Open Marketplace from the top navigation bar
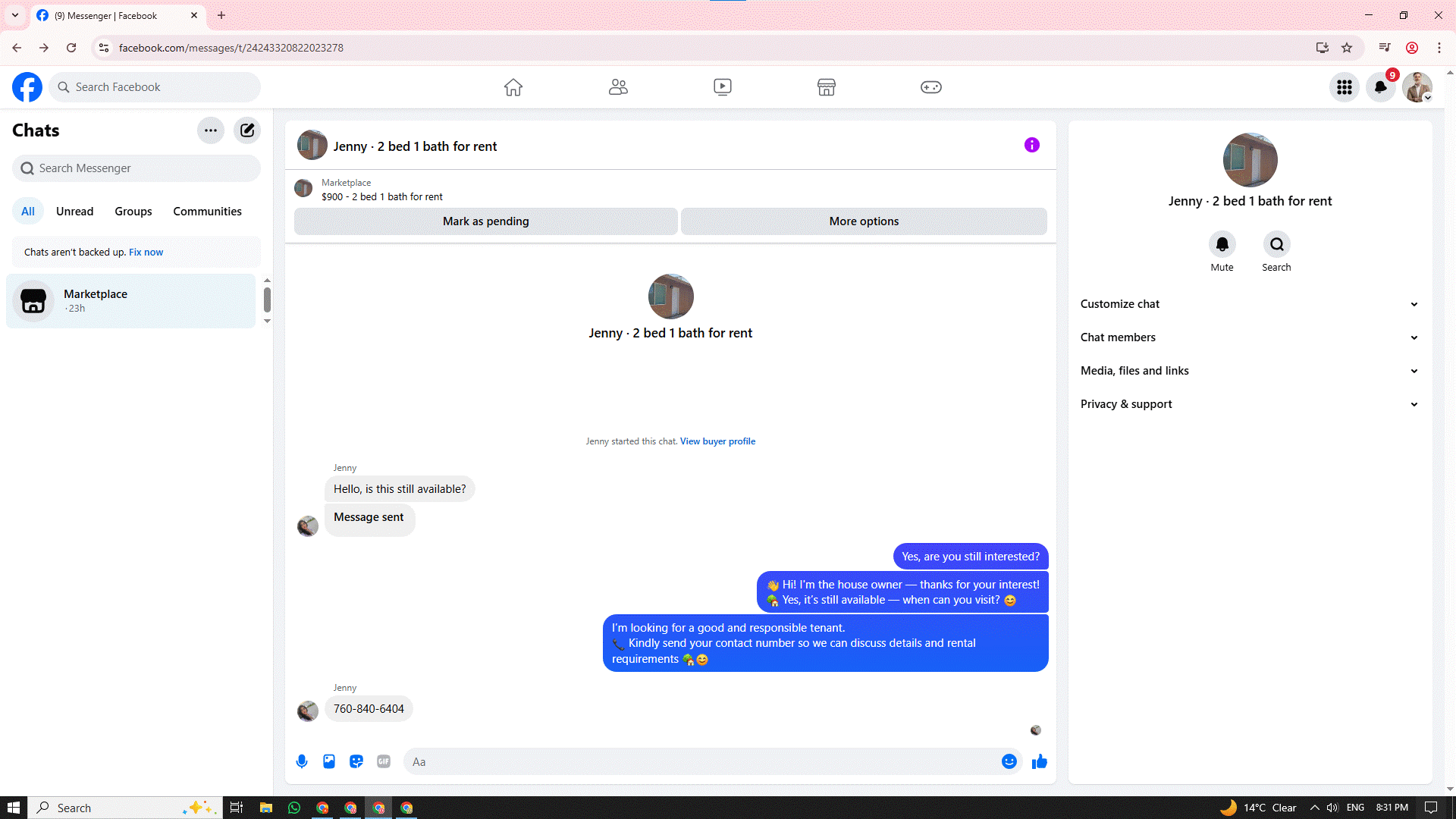This screenshot has height=819, width=1456. pyautogui.click(x=827, y=87)
